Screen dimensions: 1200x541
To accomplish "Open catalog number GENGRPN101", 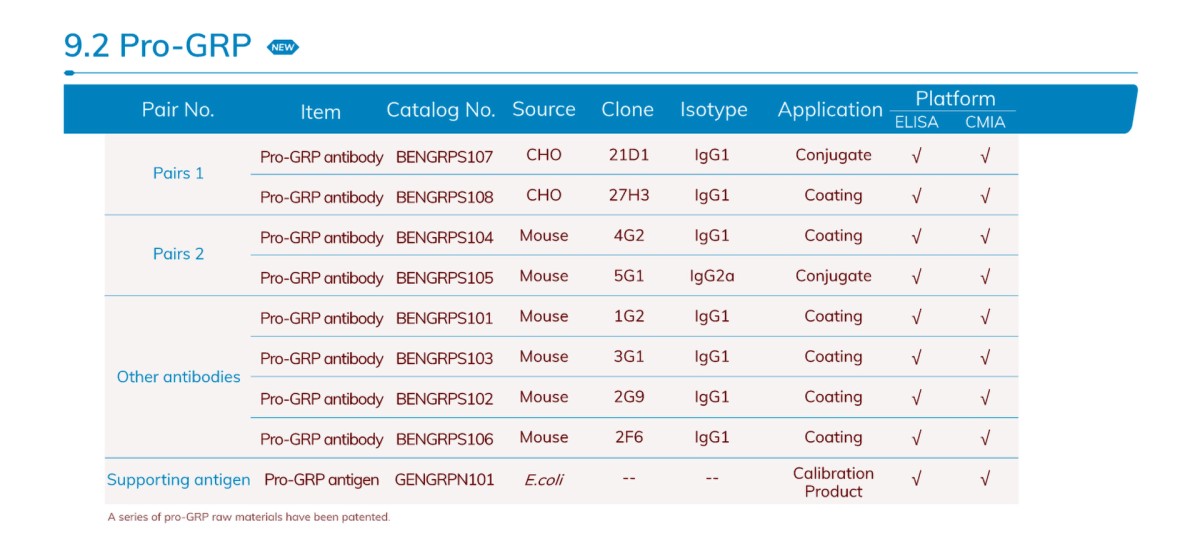I will tap(444, 480).
